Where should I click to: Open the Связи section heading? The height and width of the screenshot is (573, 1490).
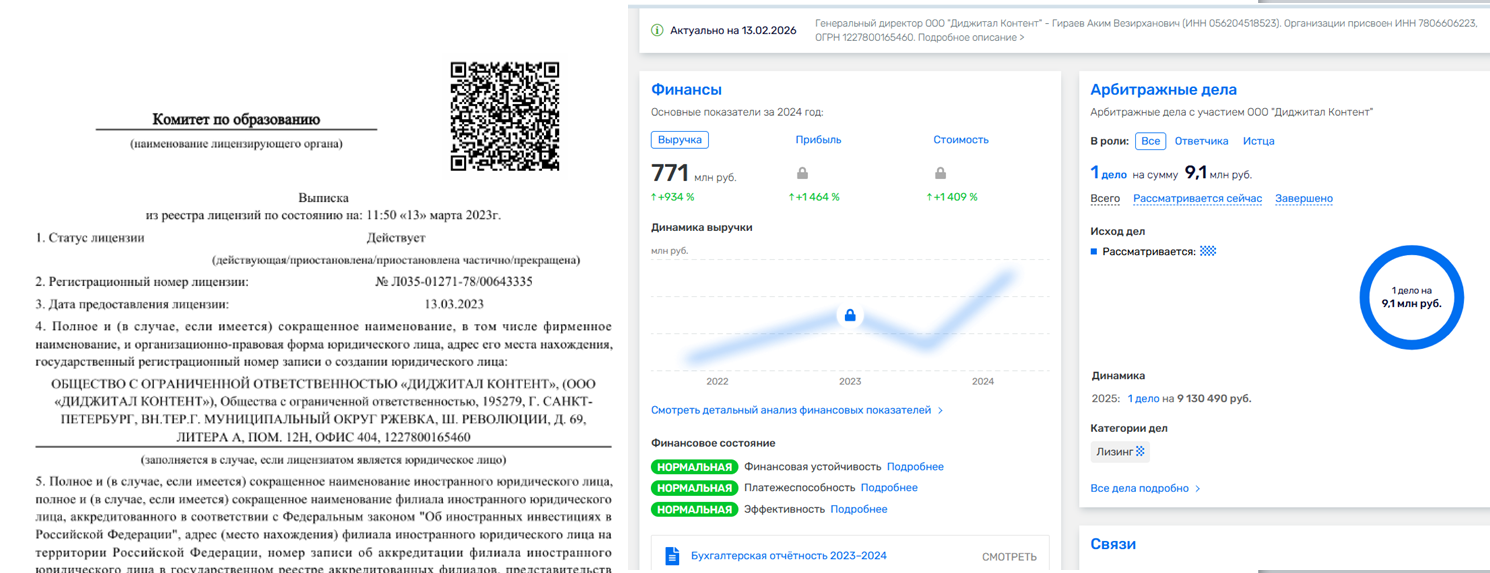coord(1113,544)
